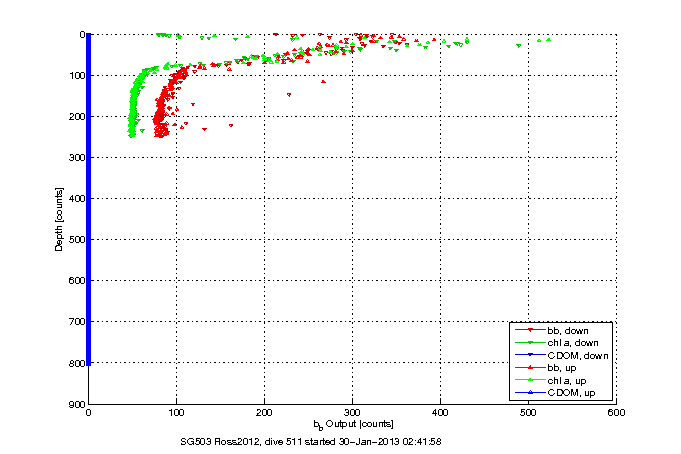681x454 pixels.
Task: Click the 'bb Output [counts]' x-axis label
Action: point(354,424)
